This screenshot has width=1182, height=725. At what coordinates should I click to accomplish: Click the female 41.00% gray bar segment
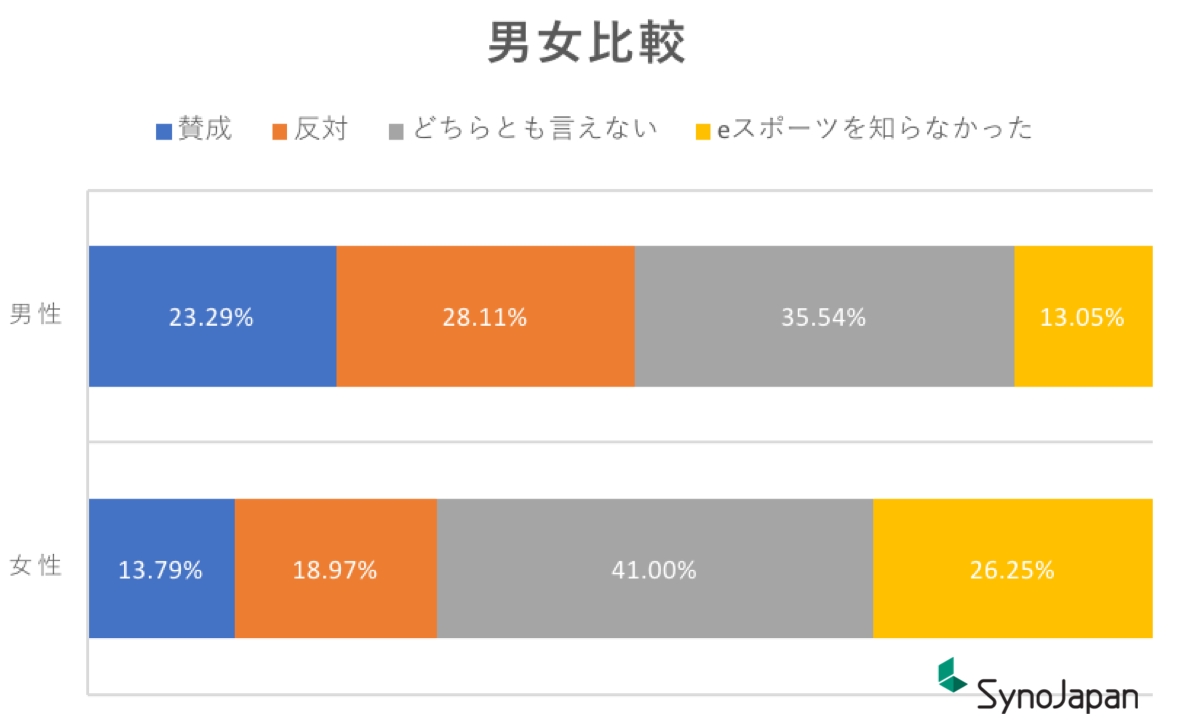[654, 568]
